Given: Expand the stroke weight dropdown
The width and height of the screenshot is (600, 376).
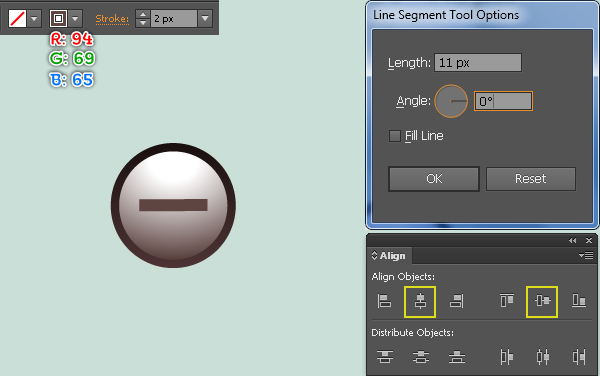Looking at the screenshot, I should pos(205,18).
